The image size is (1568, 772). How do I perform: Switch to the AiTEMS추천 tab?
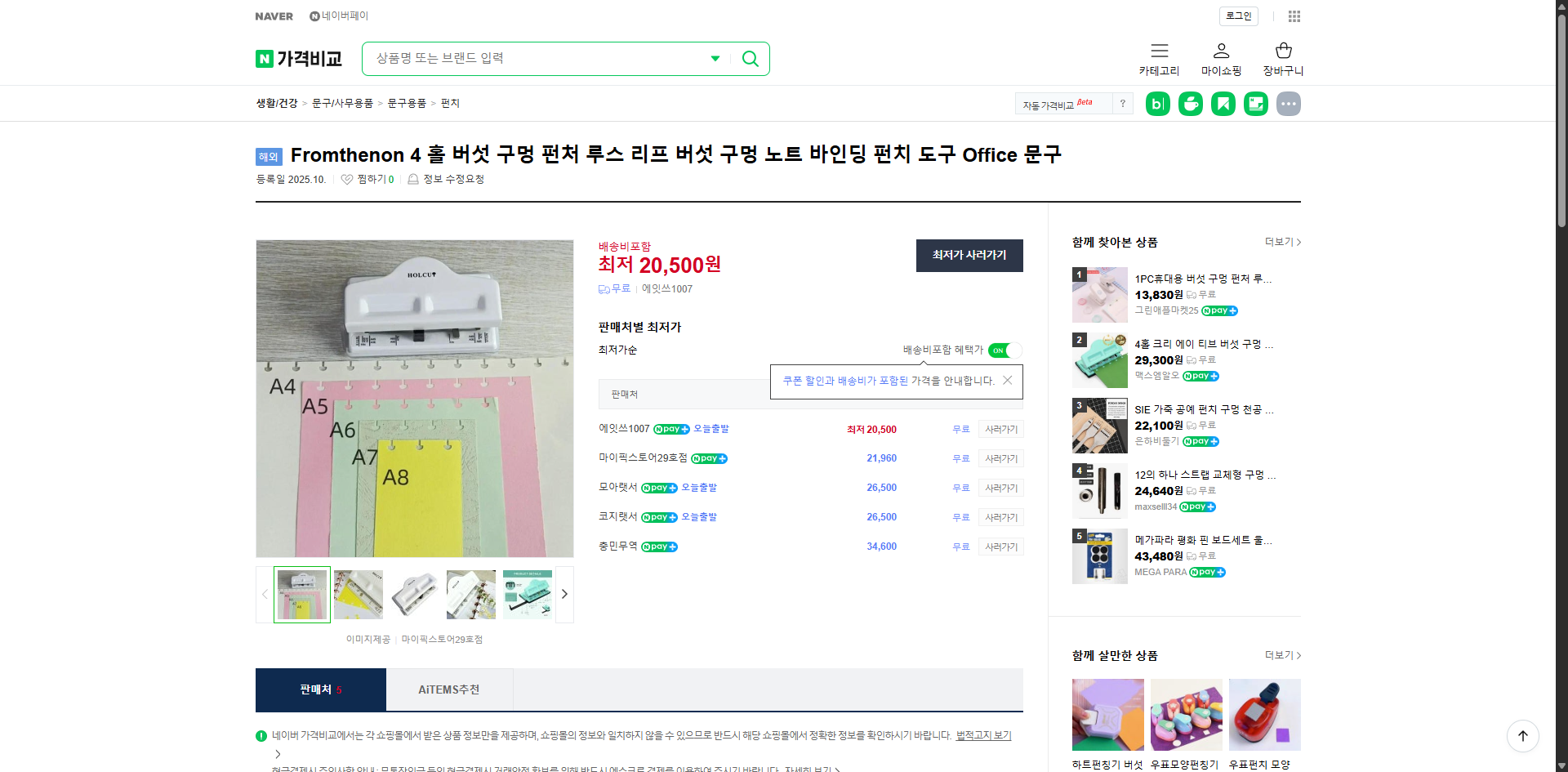pos(449,689)
